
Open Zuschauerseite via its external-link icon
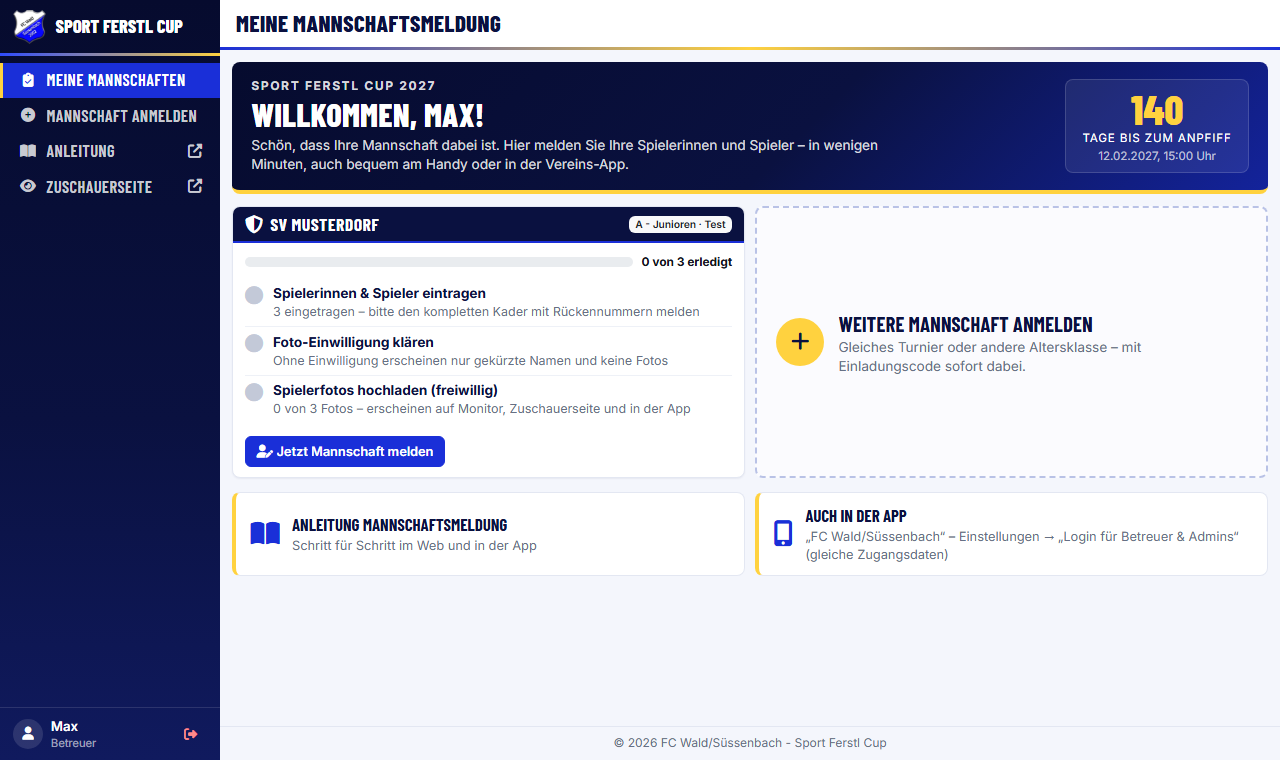tap(195, 186)
